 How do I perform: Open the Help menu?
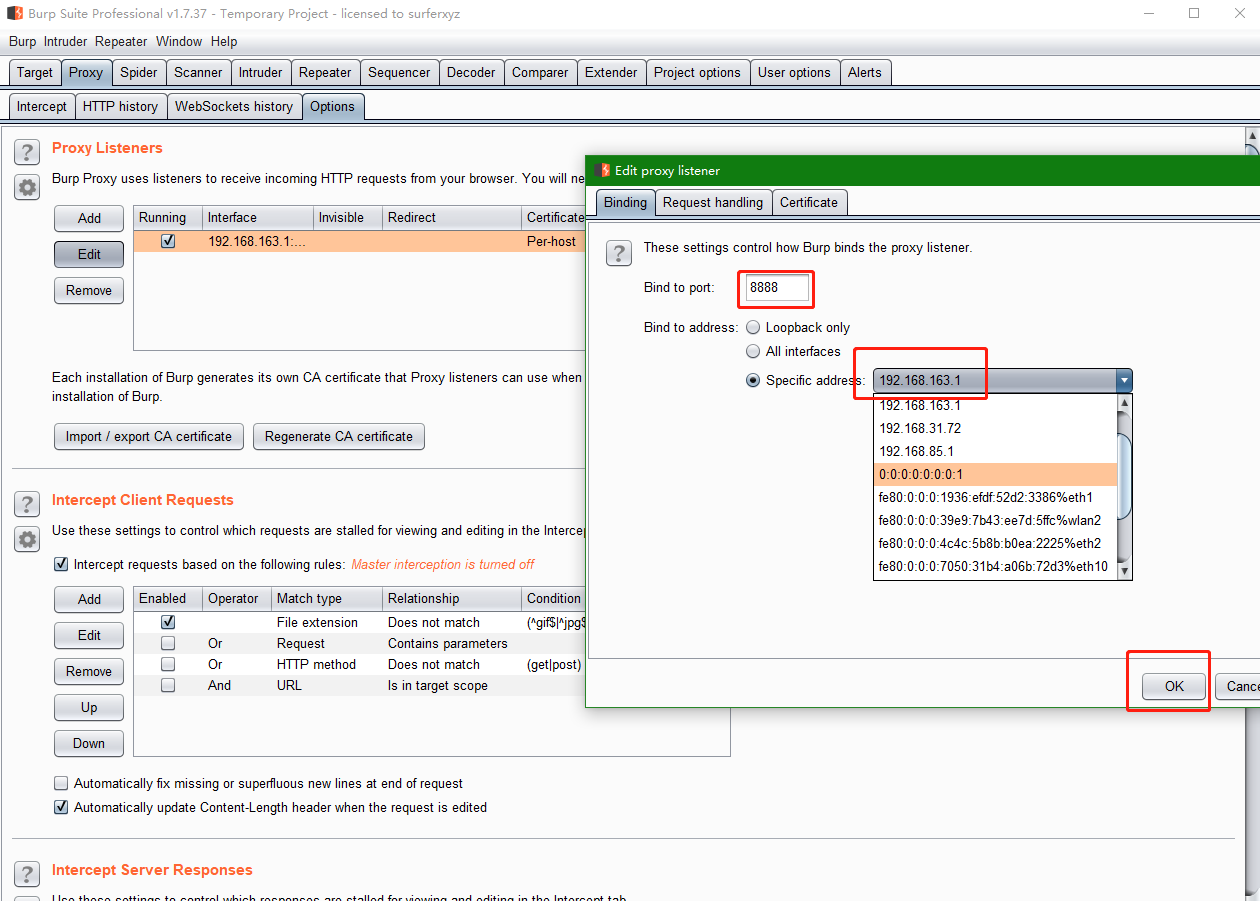224,41
